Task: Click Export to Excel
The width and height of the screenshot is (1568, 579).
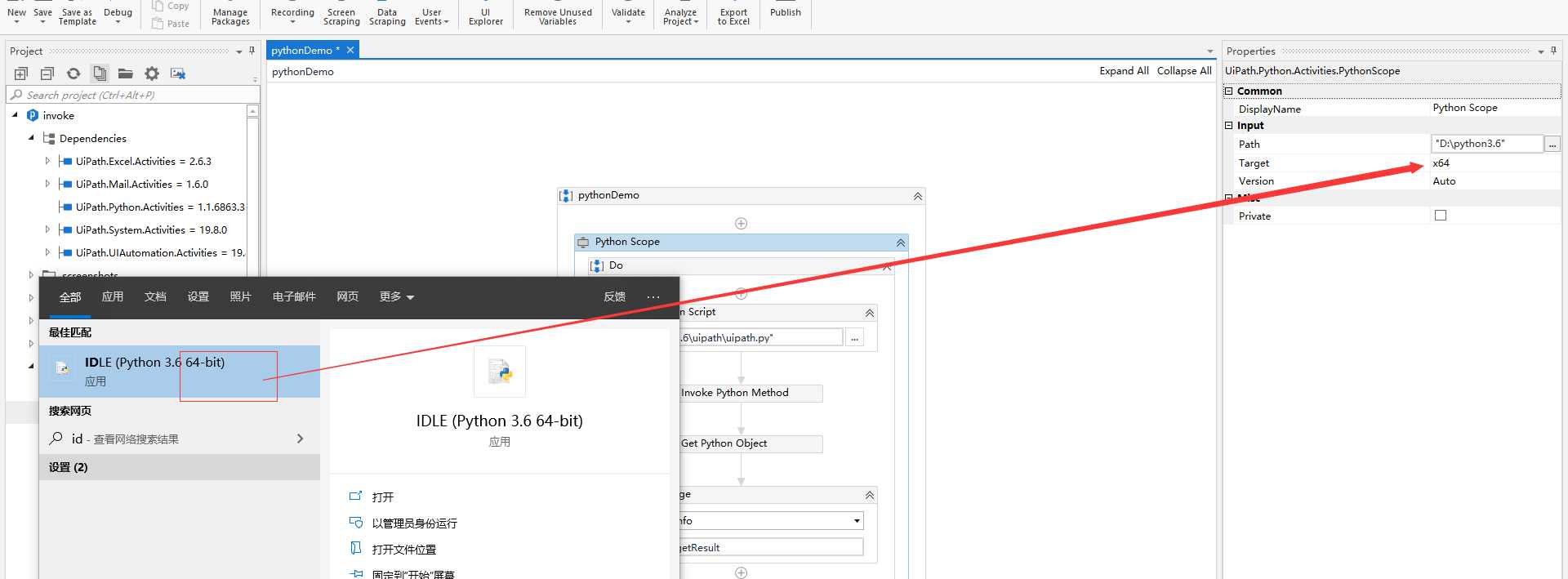Action: tap(733, 16)
